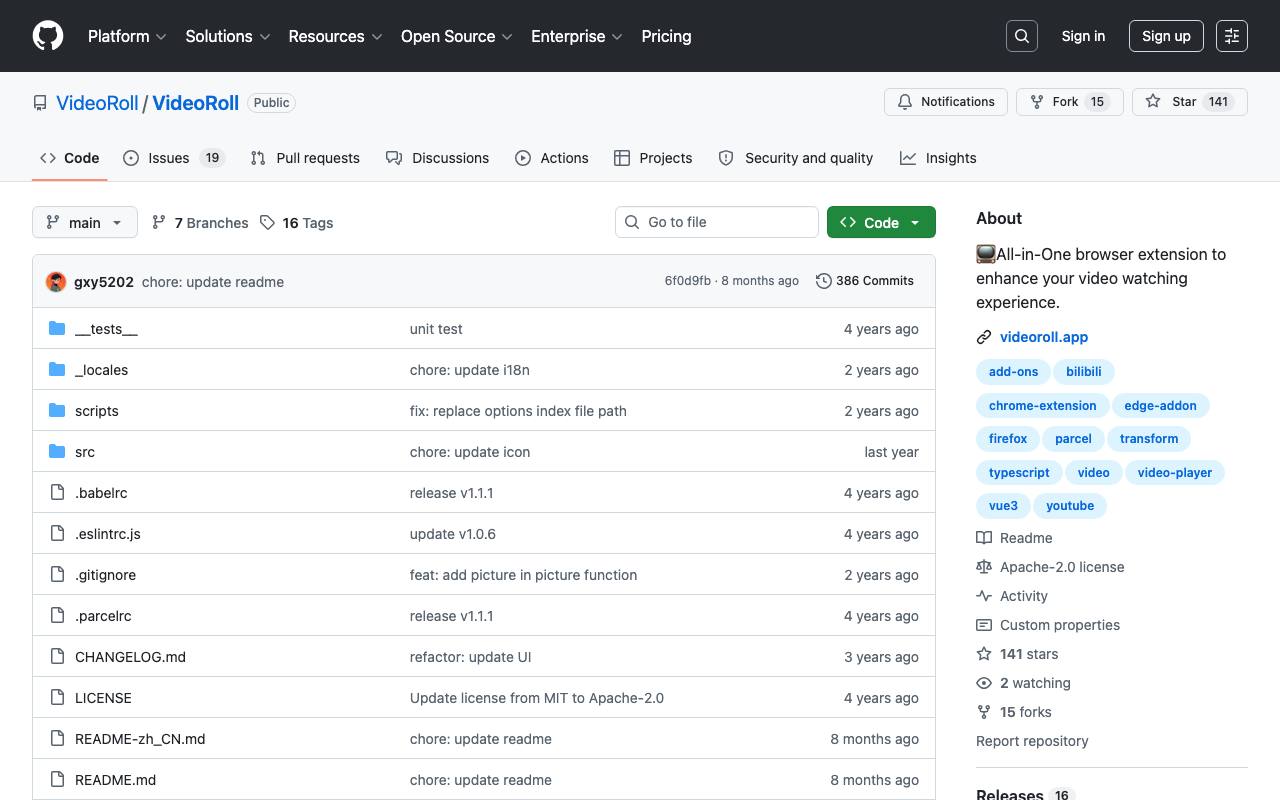Switch to the Discussions tab
The height and width of the screenshot is (800, 1280).
click(x=437, y=158)
